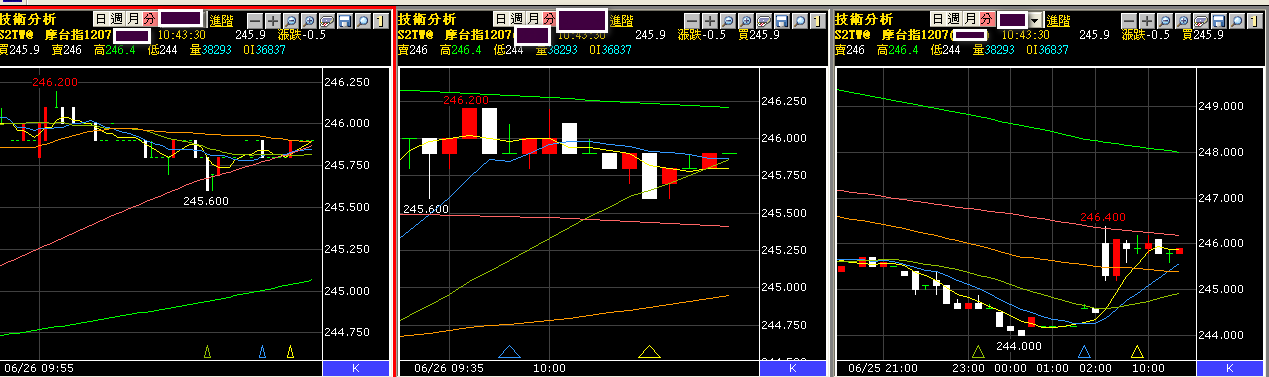The image size is (1269, 377).
Task: Click the '1' icon in right chart toolbar
Action: (x=1255, y=20)
